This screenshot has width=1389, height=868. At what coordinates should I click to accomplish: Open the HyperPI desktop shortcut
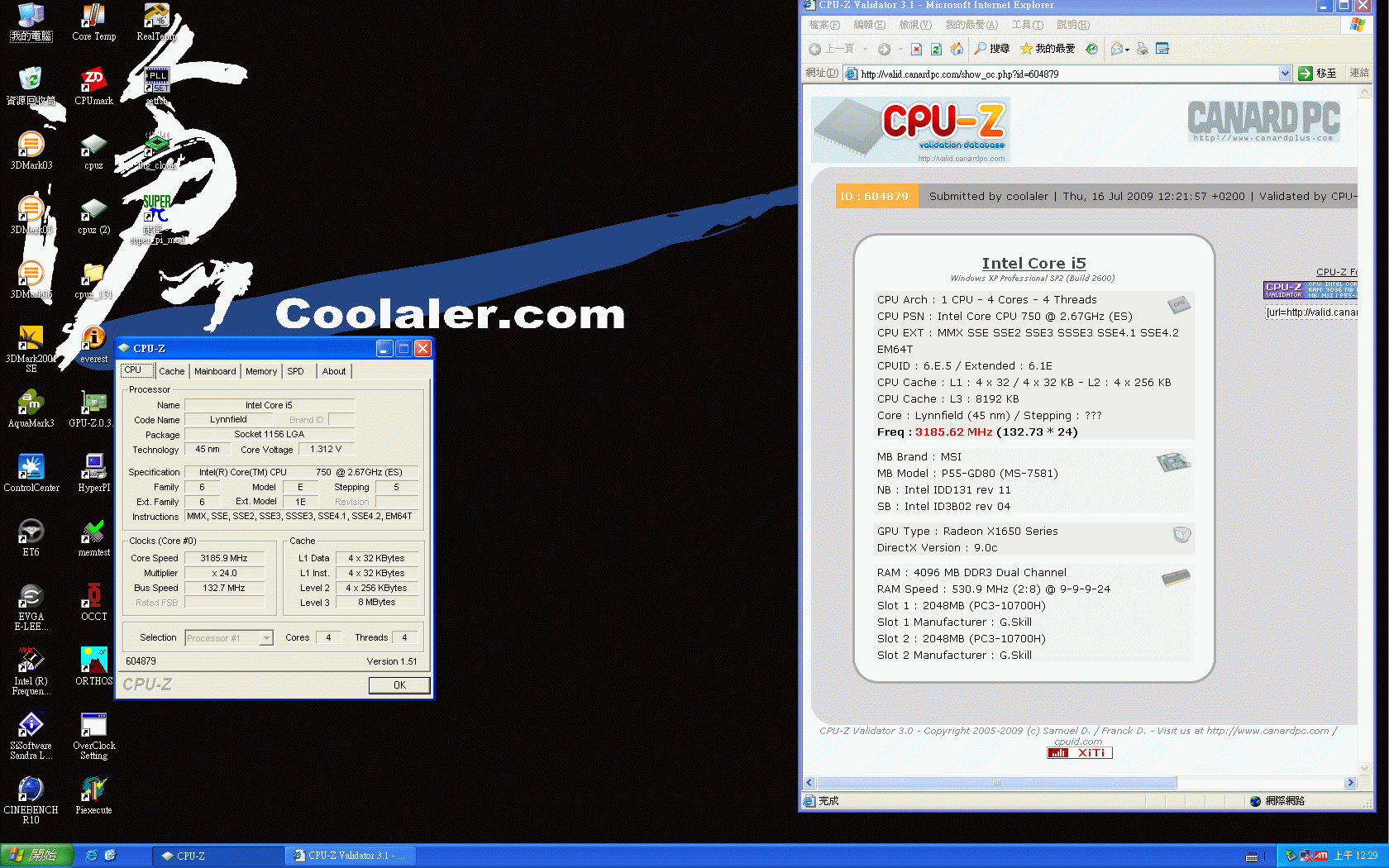(x=93, y=474)
